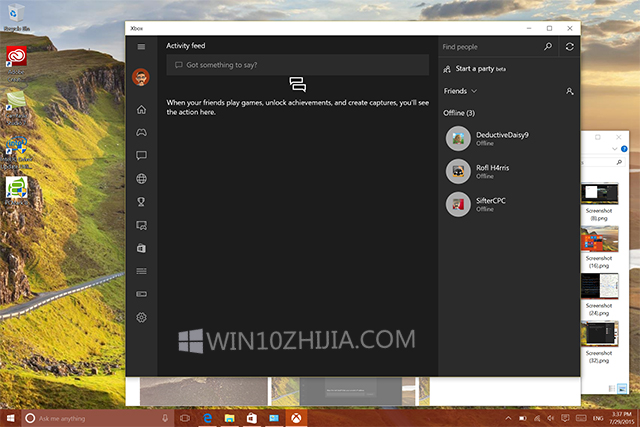This screenshot has width=640, height=427.
Task: Click DeductiveDaisy9's avatar picture
Action: click(458, 138)
